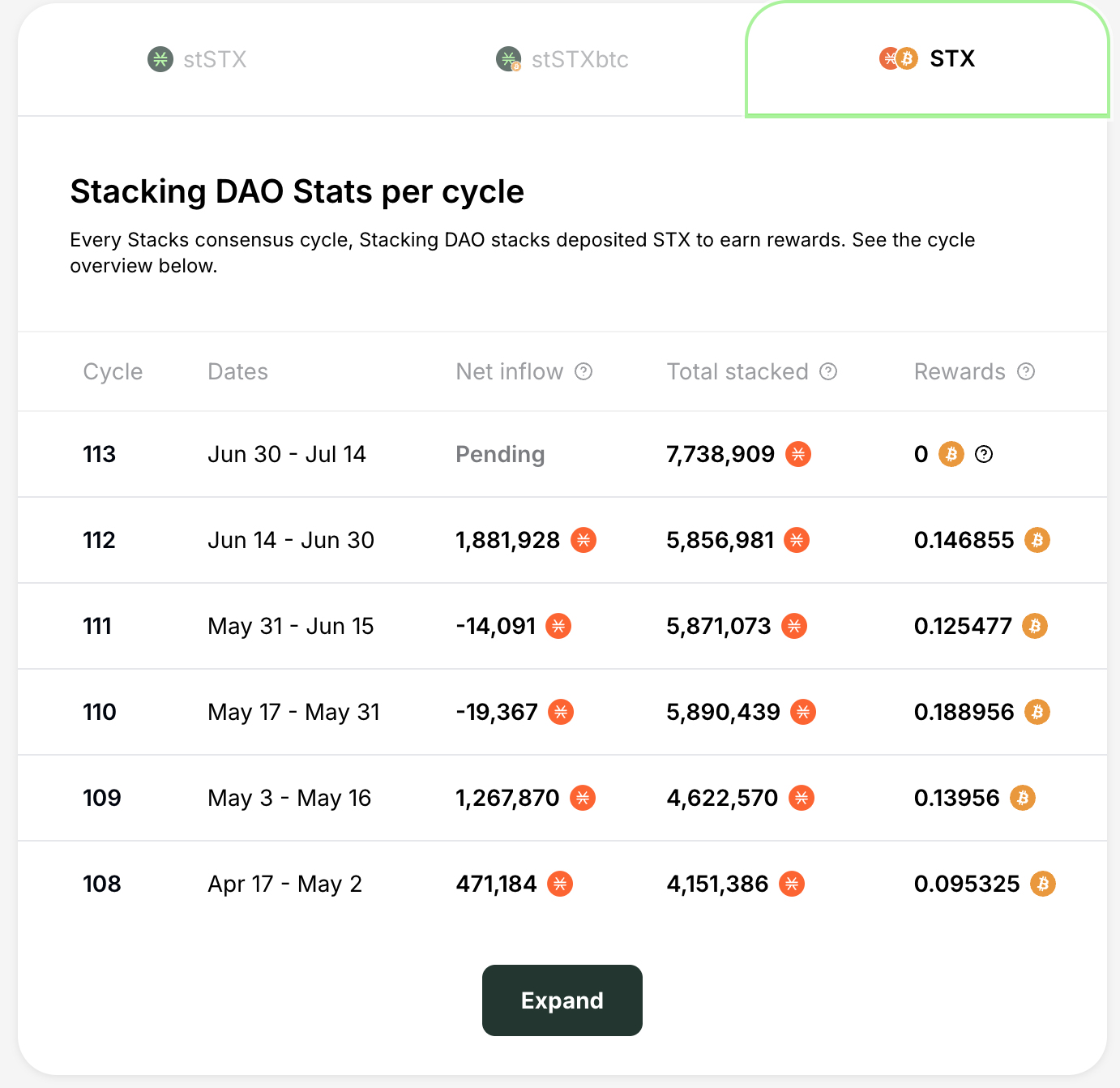Select cycle number 112
Viewport: 1120px width, 1088px height.
99,540
